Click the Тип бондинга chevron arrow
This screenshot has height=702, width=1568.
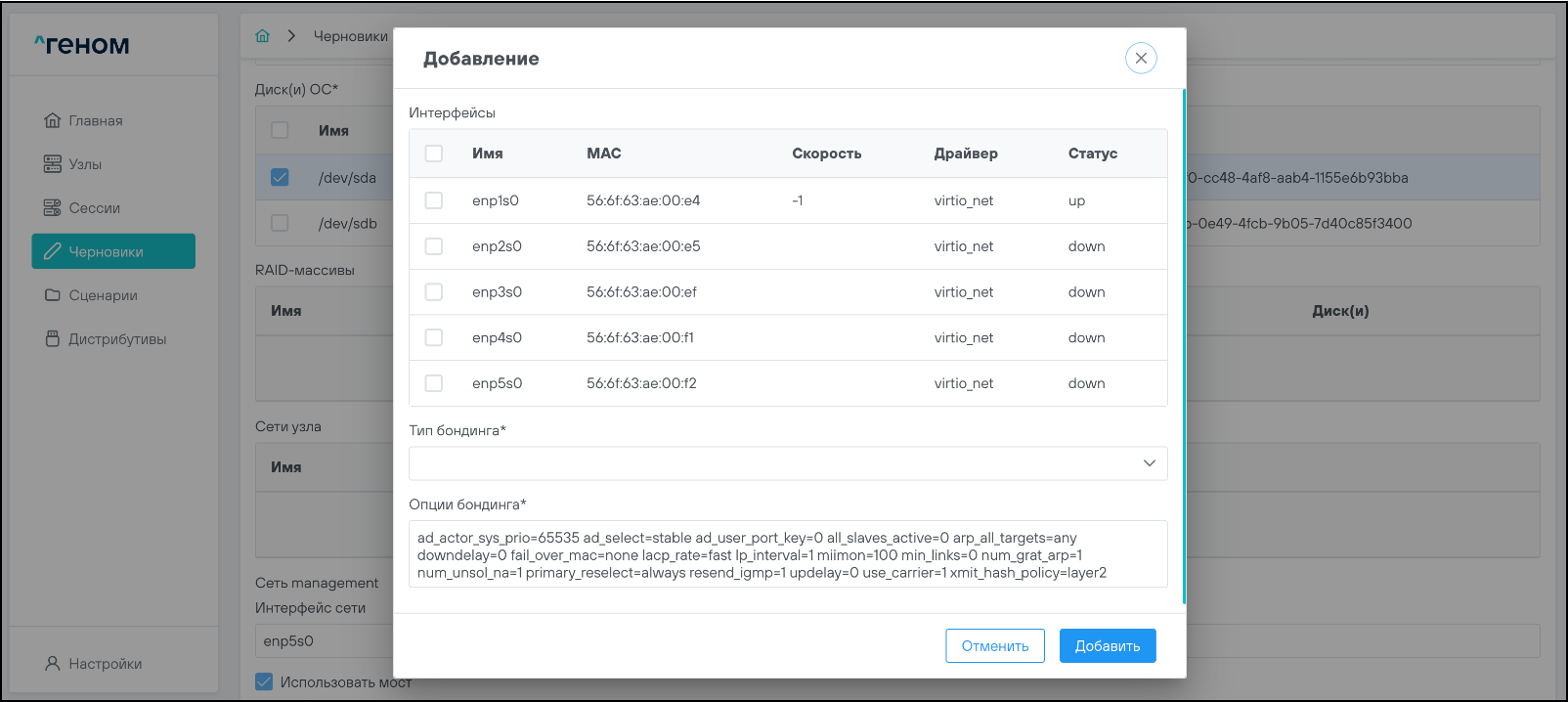[x=1149, y=463]
